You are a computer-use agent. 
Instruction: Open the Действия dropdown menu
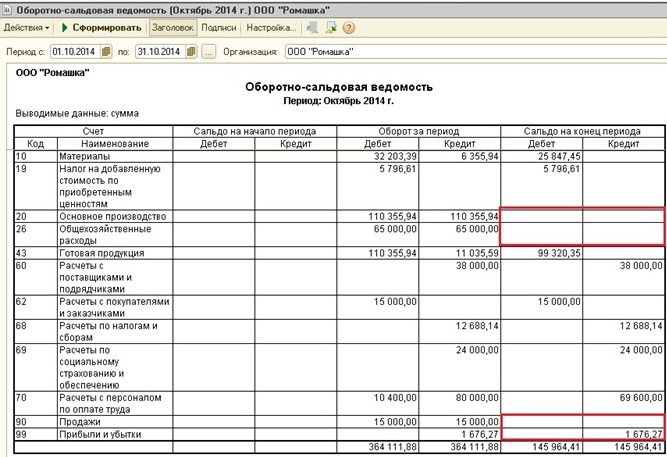[26, 28]
